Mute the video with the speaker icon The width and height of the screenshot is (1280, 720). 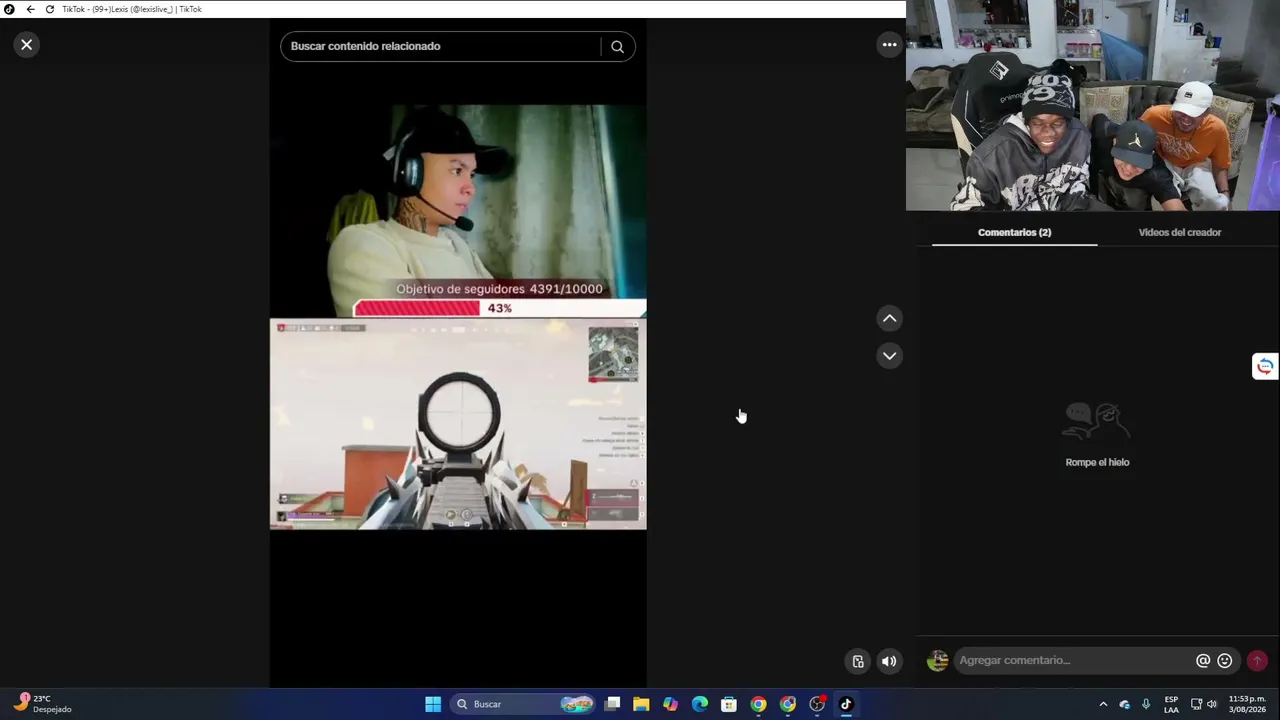coord(889,661)
